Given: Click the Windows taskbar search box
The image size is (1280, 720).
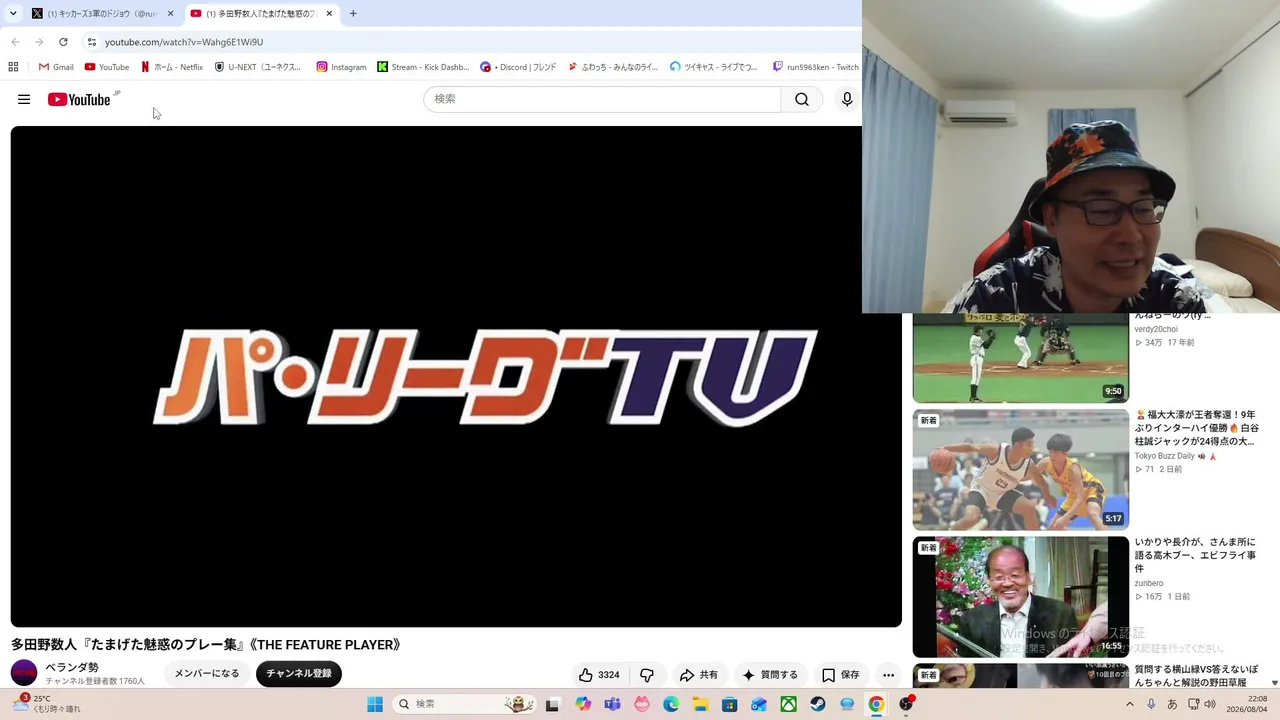Looking at the screenshot, I should (464, 704).
